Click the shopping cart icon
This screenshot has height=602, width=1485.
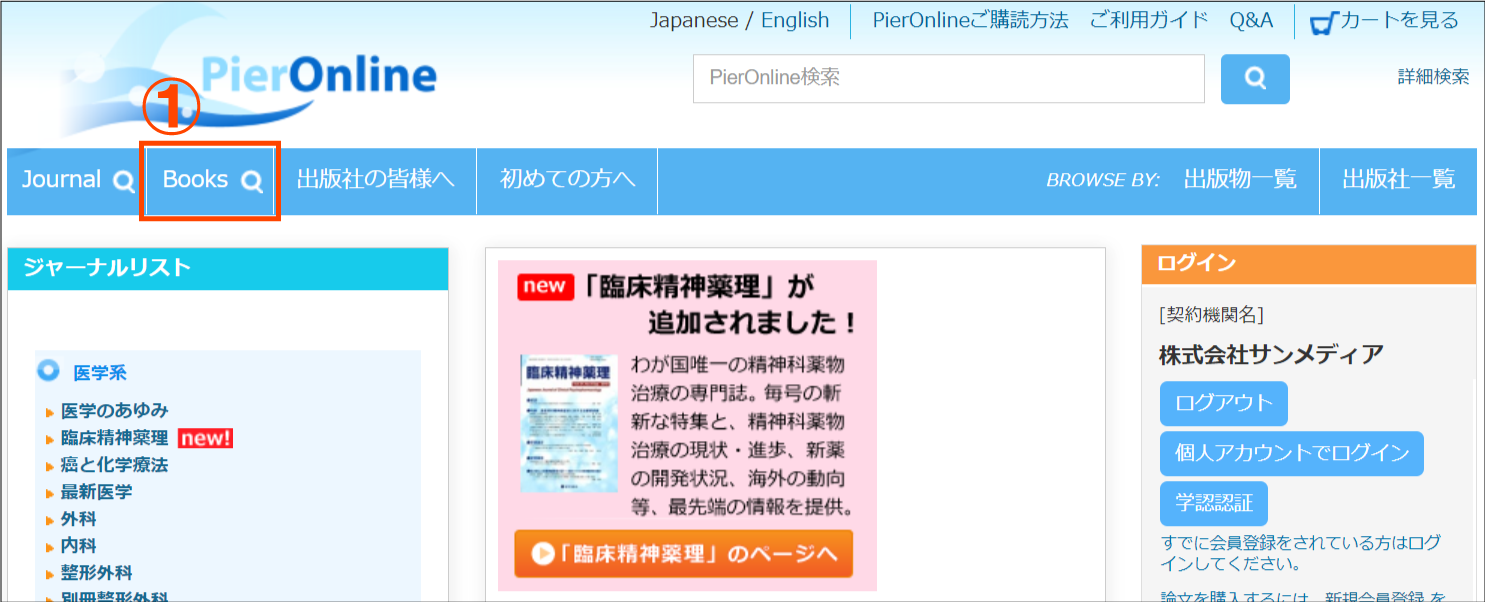click(1323, 22)
